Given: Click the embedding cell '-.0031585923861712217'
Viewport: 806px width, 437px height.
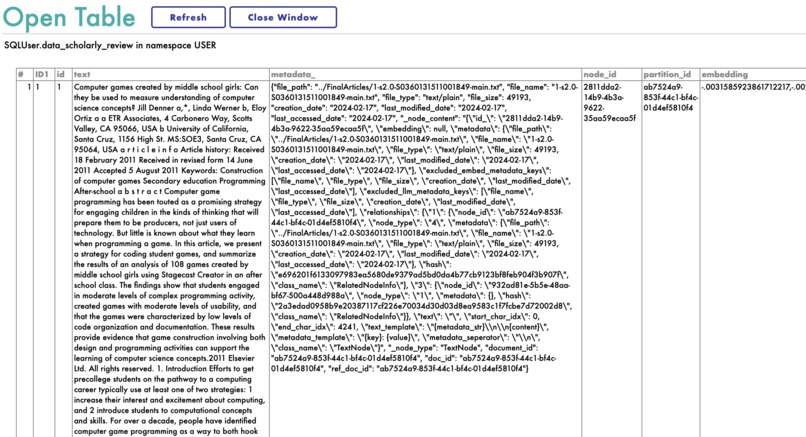Looking at the screenshot, I should pyautogui.click(x=753, y=259).
